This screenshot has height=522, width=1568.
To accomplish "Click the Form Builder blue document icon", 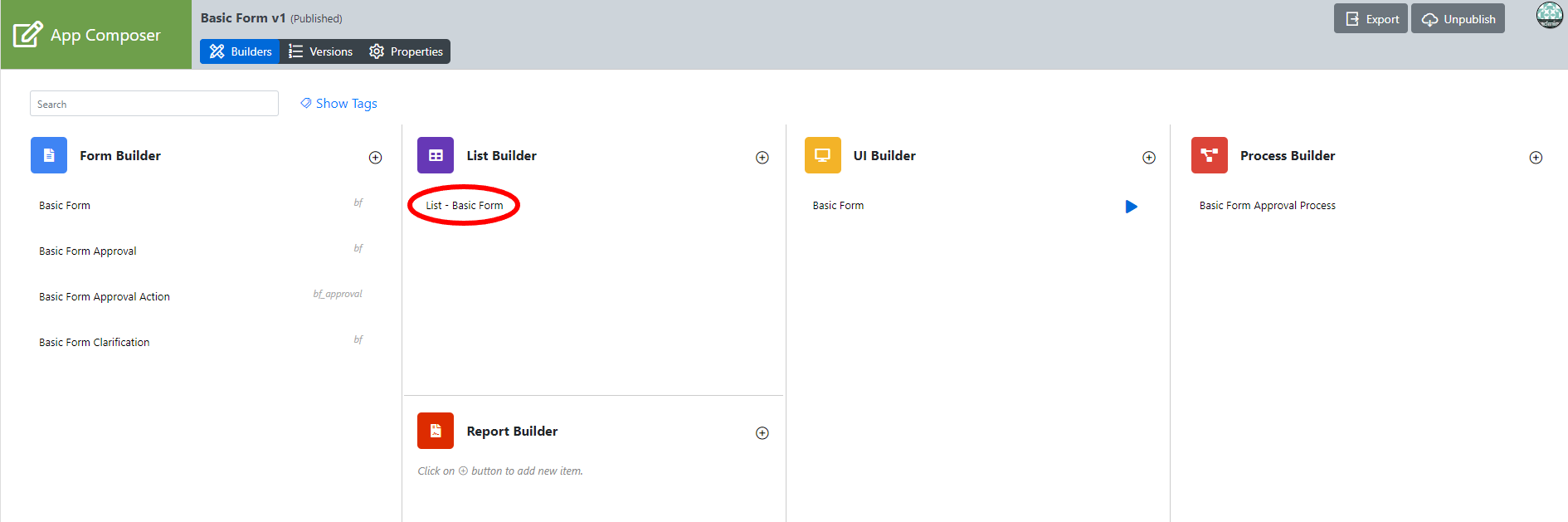I will pos(49,155).
